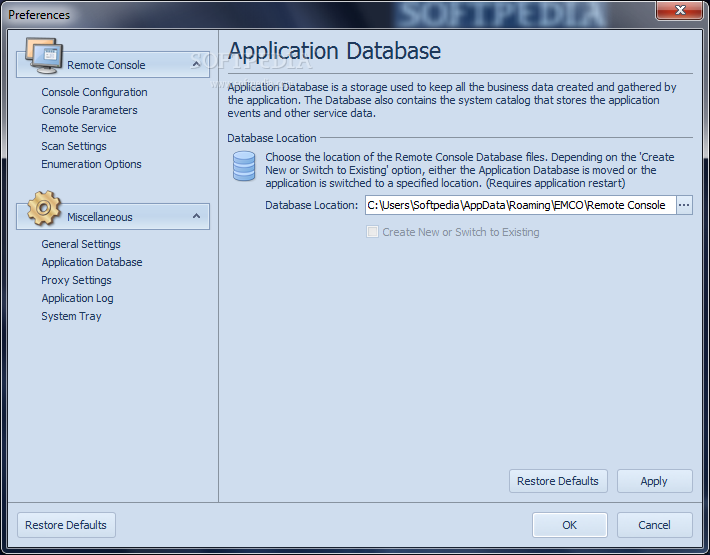Toggle Create New or Switch to Existing checkbox
Screen dimensions: 710x555
372,232
